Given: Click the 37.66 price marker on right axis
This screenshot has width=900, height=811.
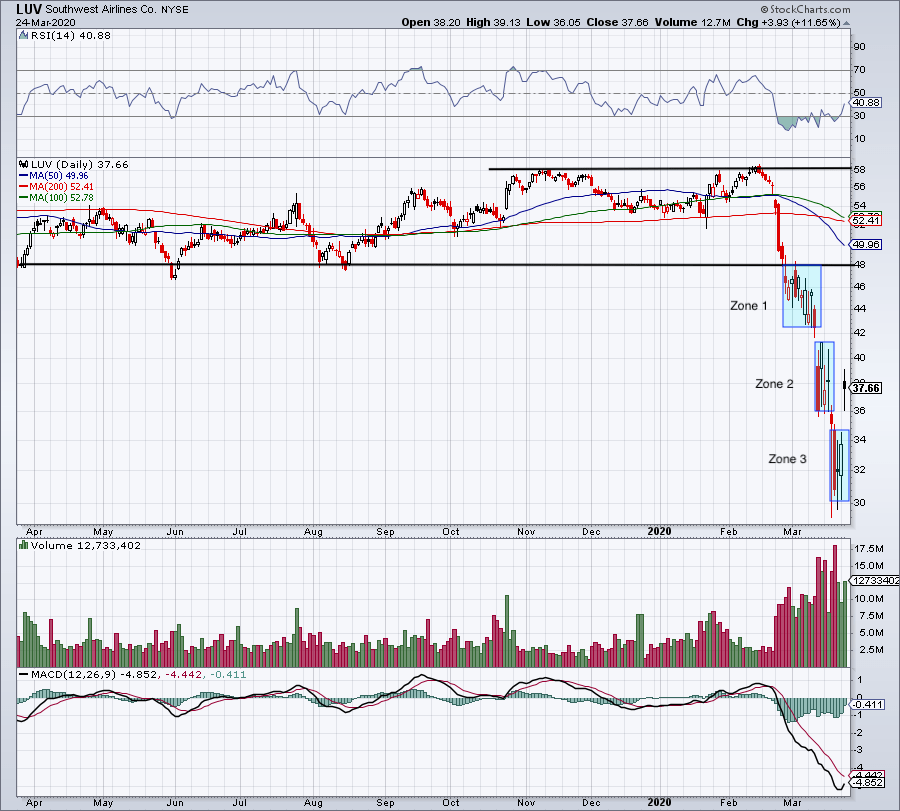Looking at the screenshot, I should pyautogui.click(x=866, y=387).
